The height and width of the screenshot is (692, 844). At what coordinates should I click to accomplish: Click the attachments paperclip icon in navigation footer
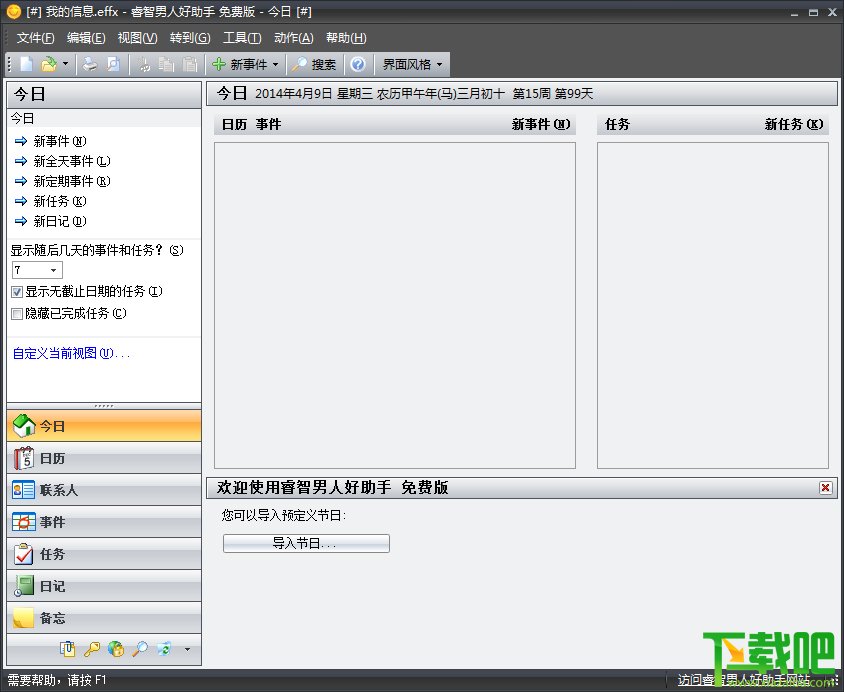point(68,649)
